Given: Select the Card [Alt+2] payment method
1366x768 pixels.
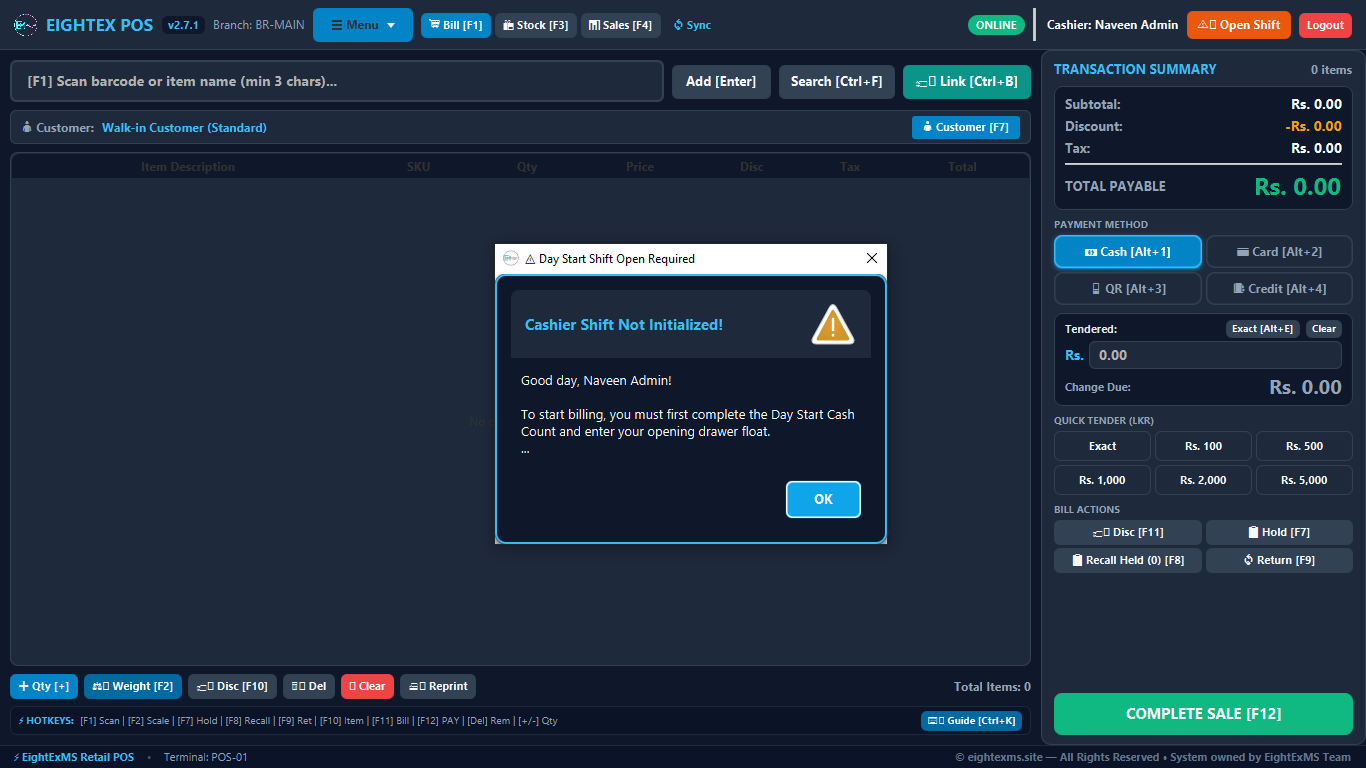Looking at the screenshot, I should coord(1279,252).
